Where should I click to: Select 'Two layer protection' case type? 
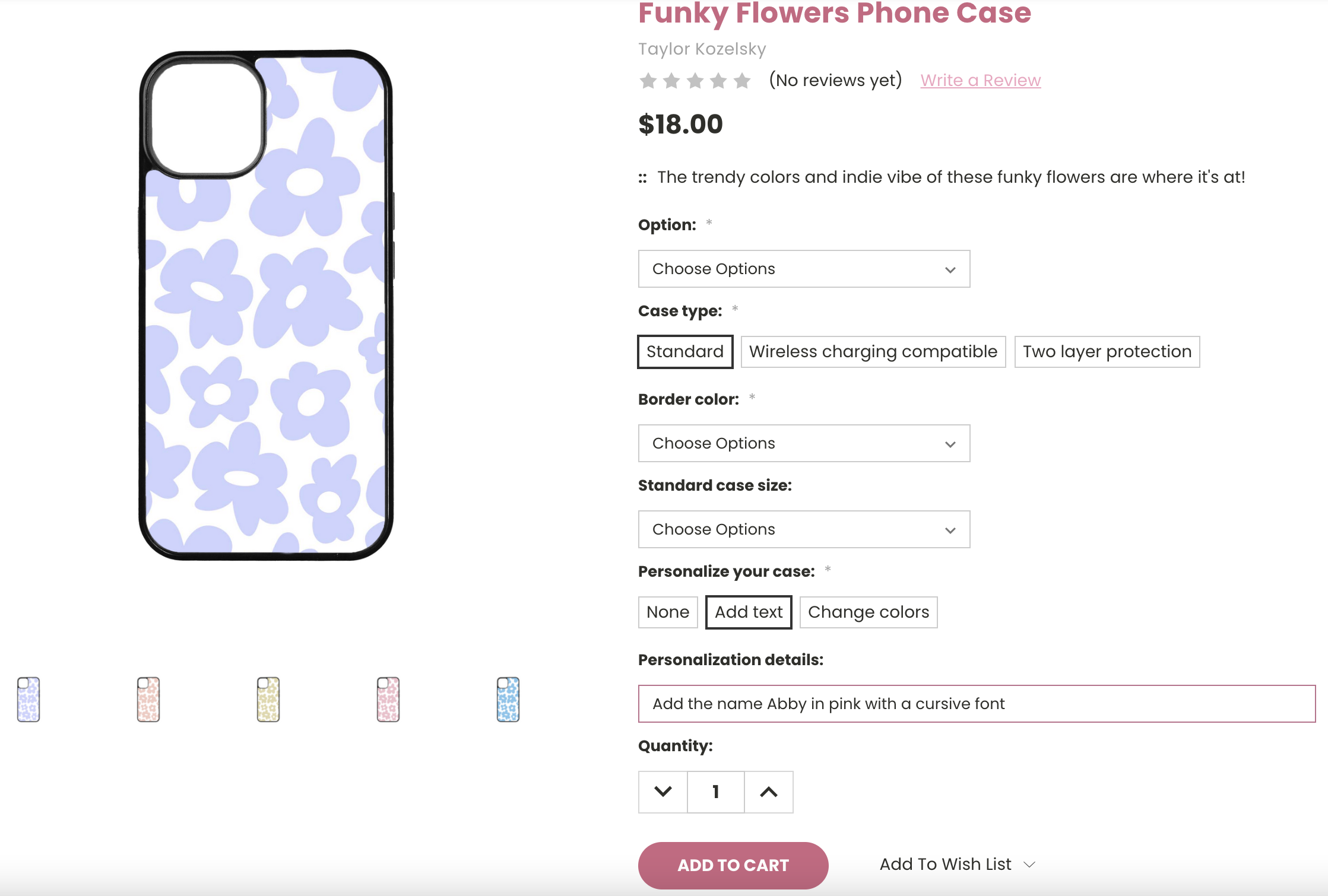coord(1106,351)
